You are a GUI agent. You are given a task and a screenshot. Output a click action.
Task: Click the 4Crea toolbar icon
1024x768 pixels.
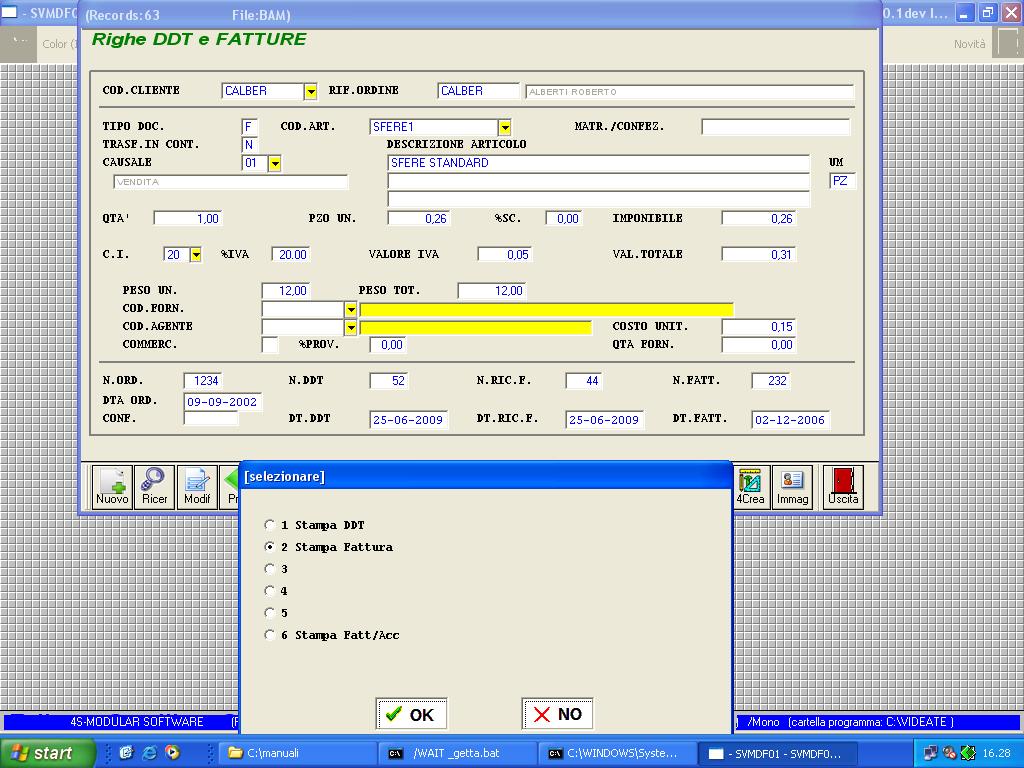(x=750, y=487)
